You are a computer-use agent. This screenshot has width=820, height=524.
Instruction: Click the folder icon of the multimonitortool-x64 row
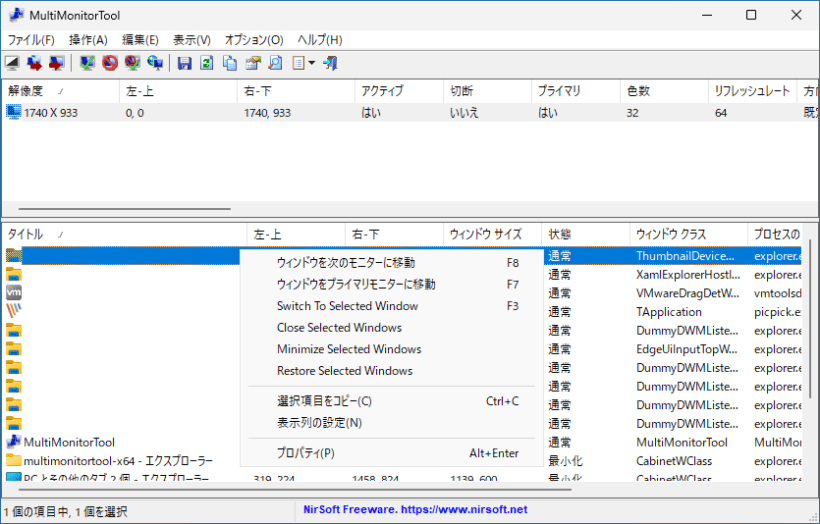pyautogui.click(x=14, y=461)
